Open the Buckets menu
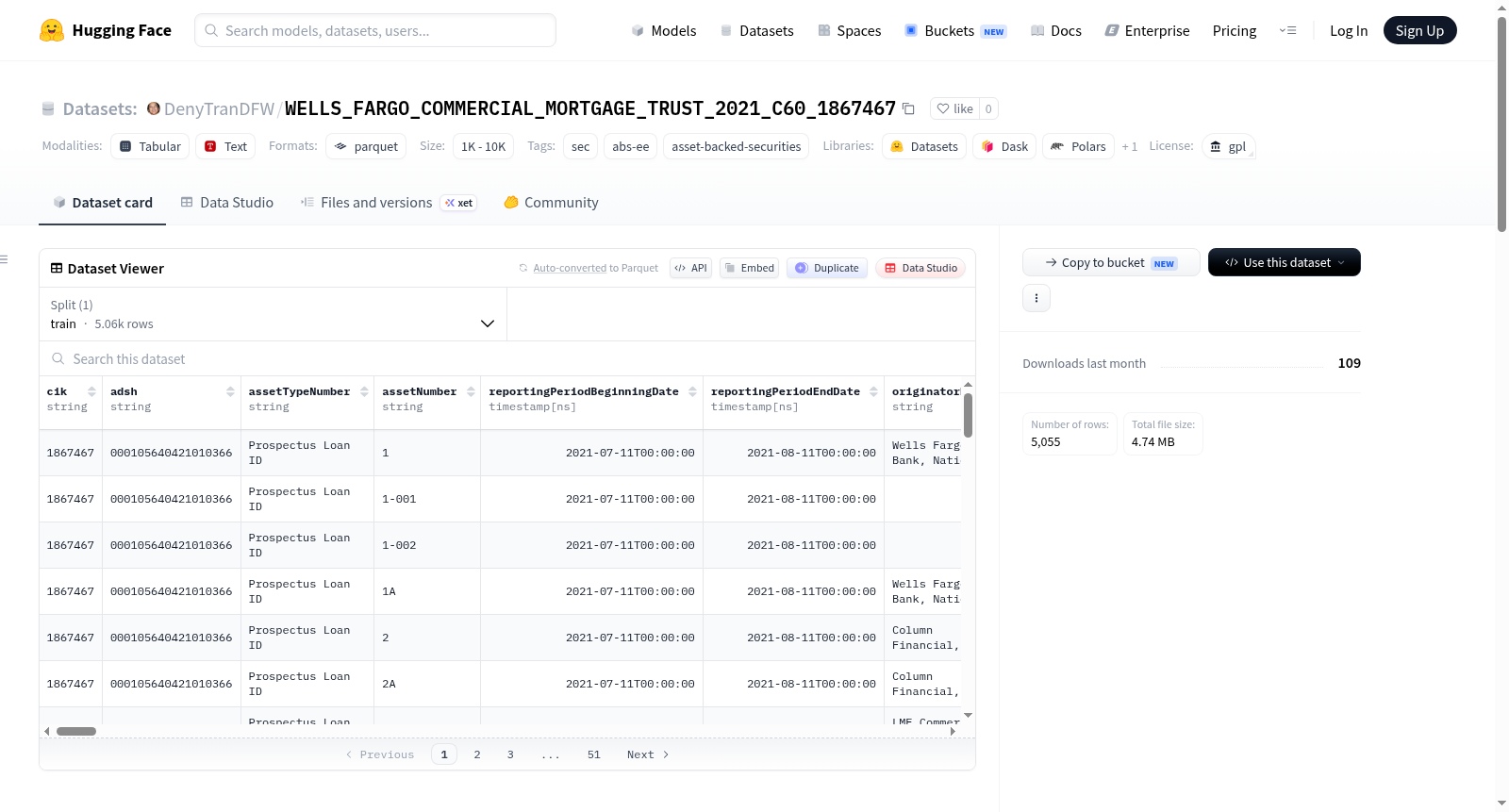Image resolution: width=1509 pixels, height=812 pixels. pyautogui.click(x=955, y=30)
